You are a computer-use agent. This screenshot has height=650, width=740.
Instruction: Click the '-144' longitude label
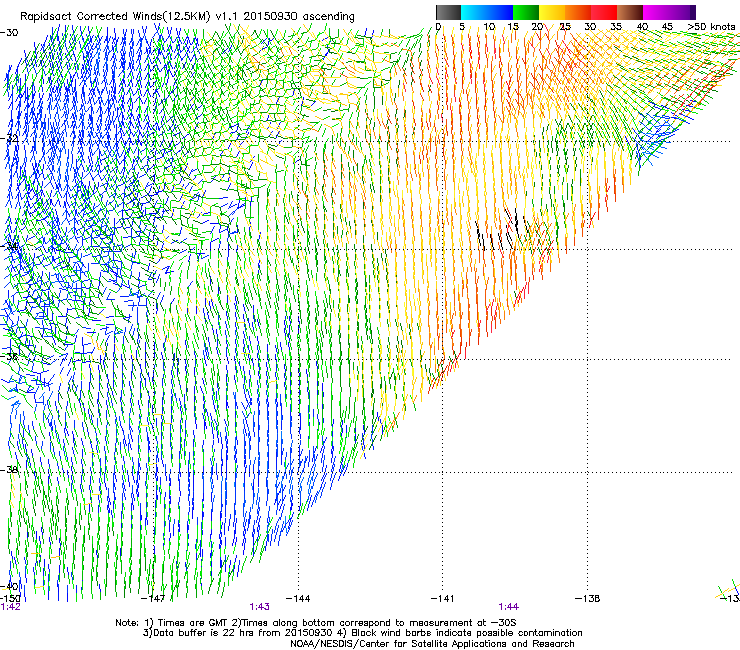(298, 599)
